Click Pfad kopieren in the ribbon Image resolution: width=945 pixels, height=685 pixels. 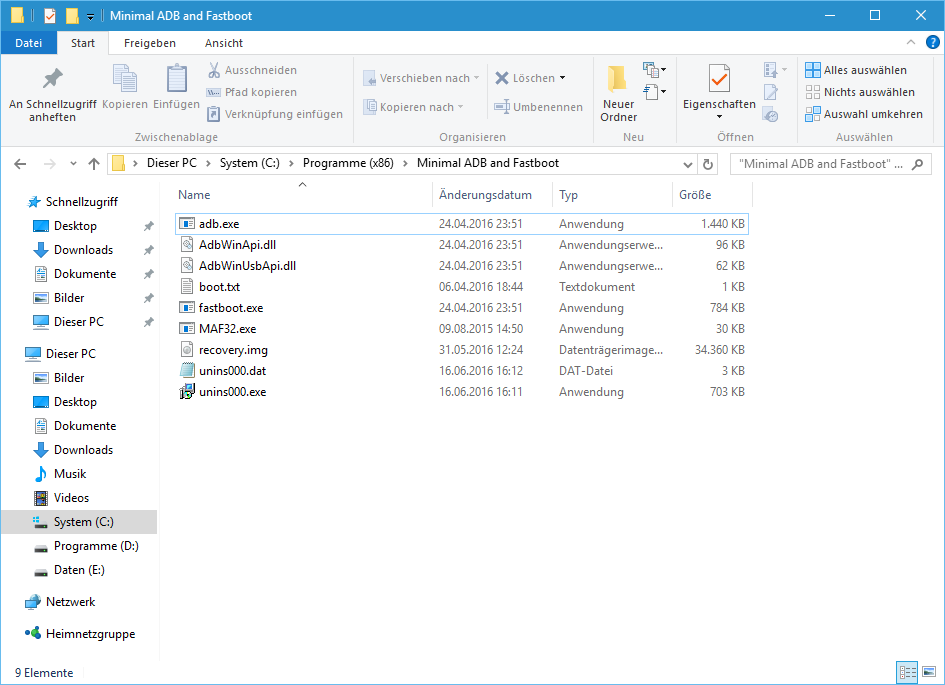point(251,92)
